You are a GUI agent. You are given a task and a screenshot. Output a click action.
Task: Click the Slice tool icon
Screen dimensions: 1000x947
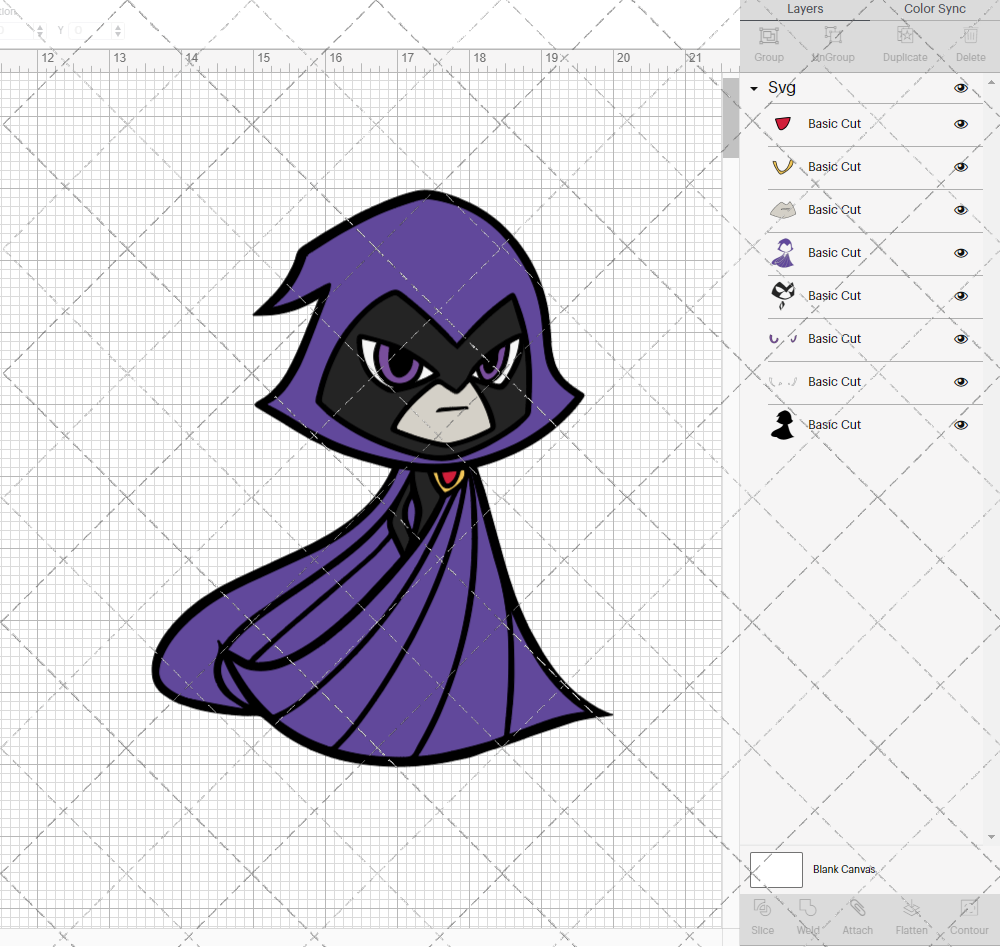coord(762,907)
